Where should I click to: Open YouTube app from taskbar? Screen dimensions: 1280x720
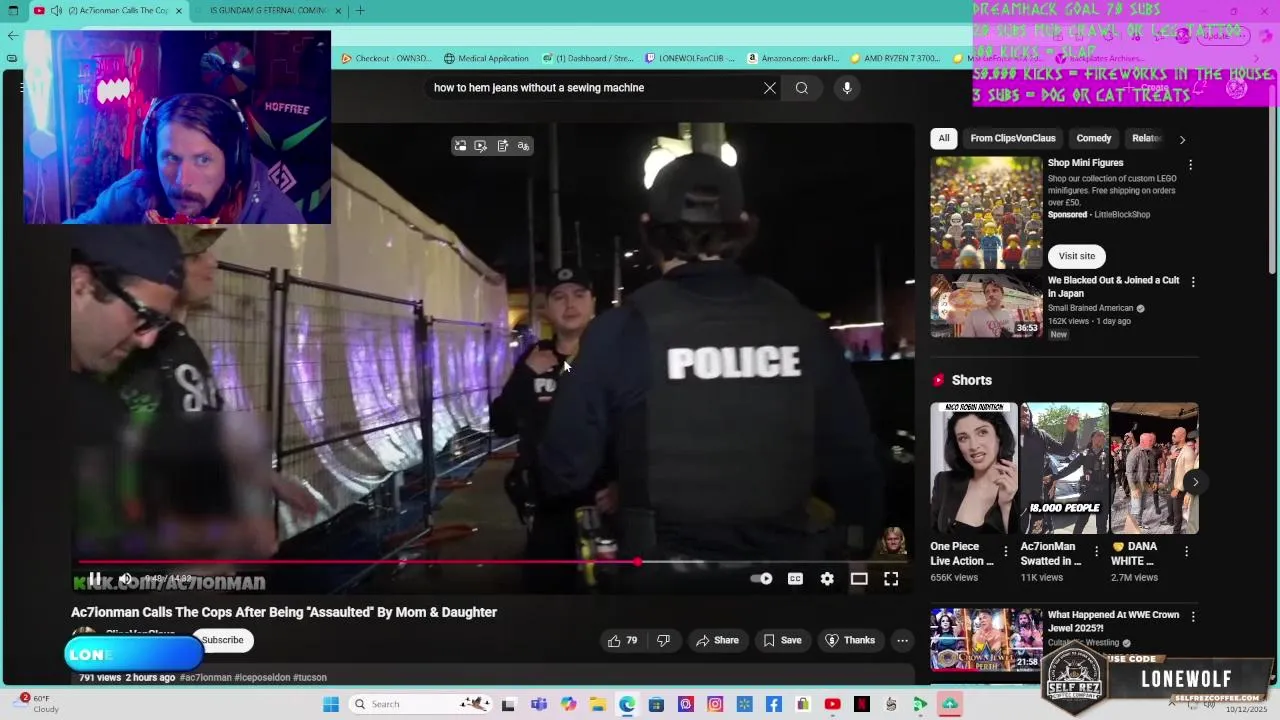click(832, 704)
